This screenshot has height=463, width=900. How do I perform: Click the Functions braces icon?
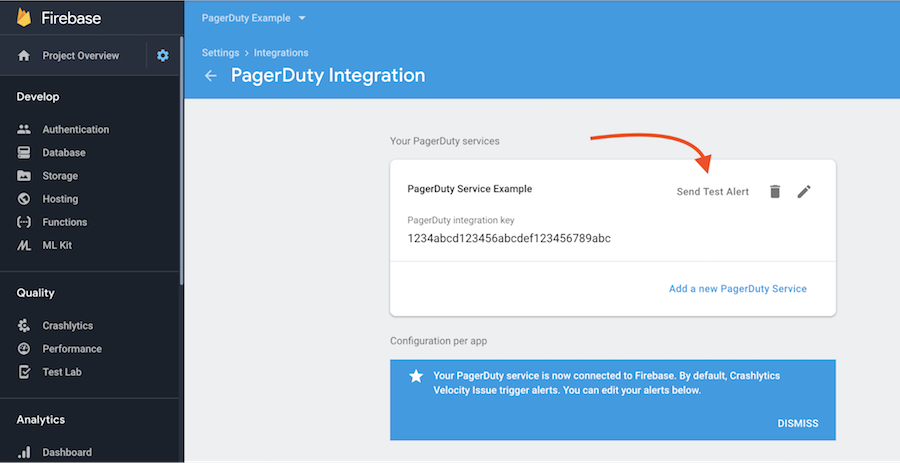[x=24, y=222]
